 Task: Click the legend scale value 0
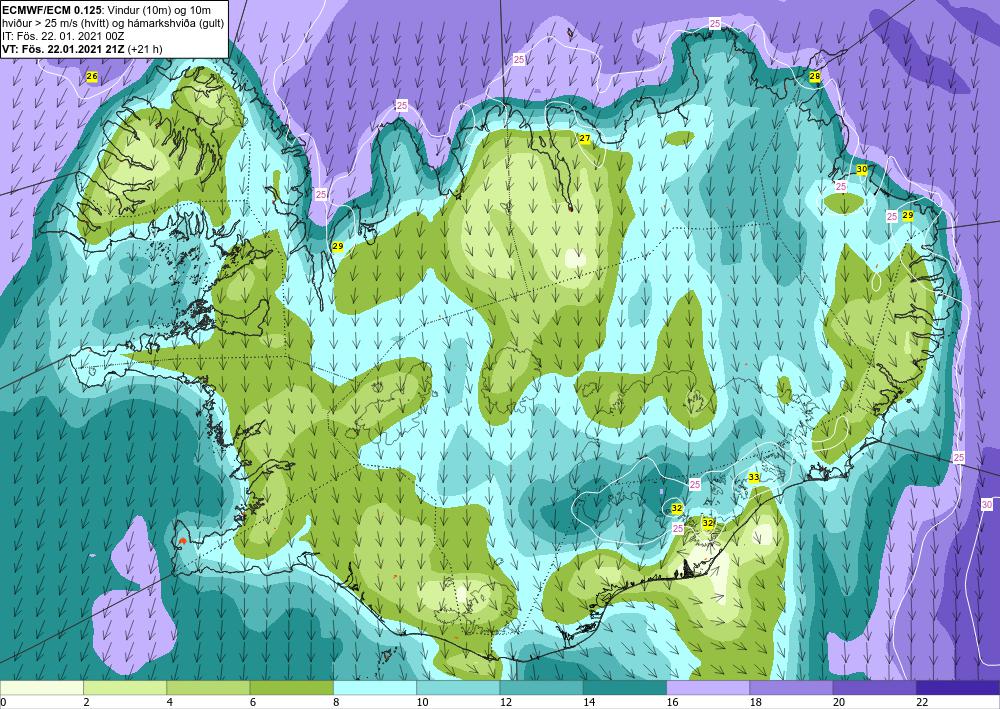[3, 702]
